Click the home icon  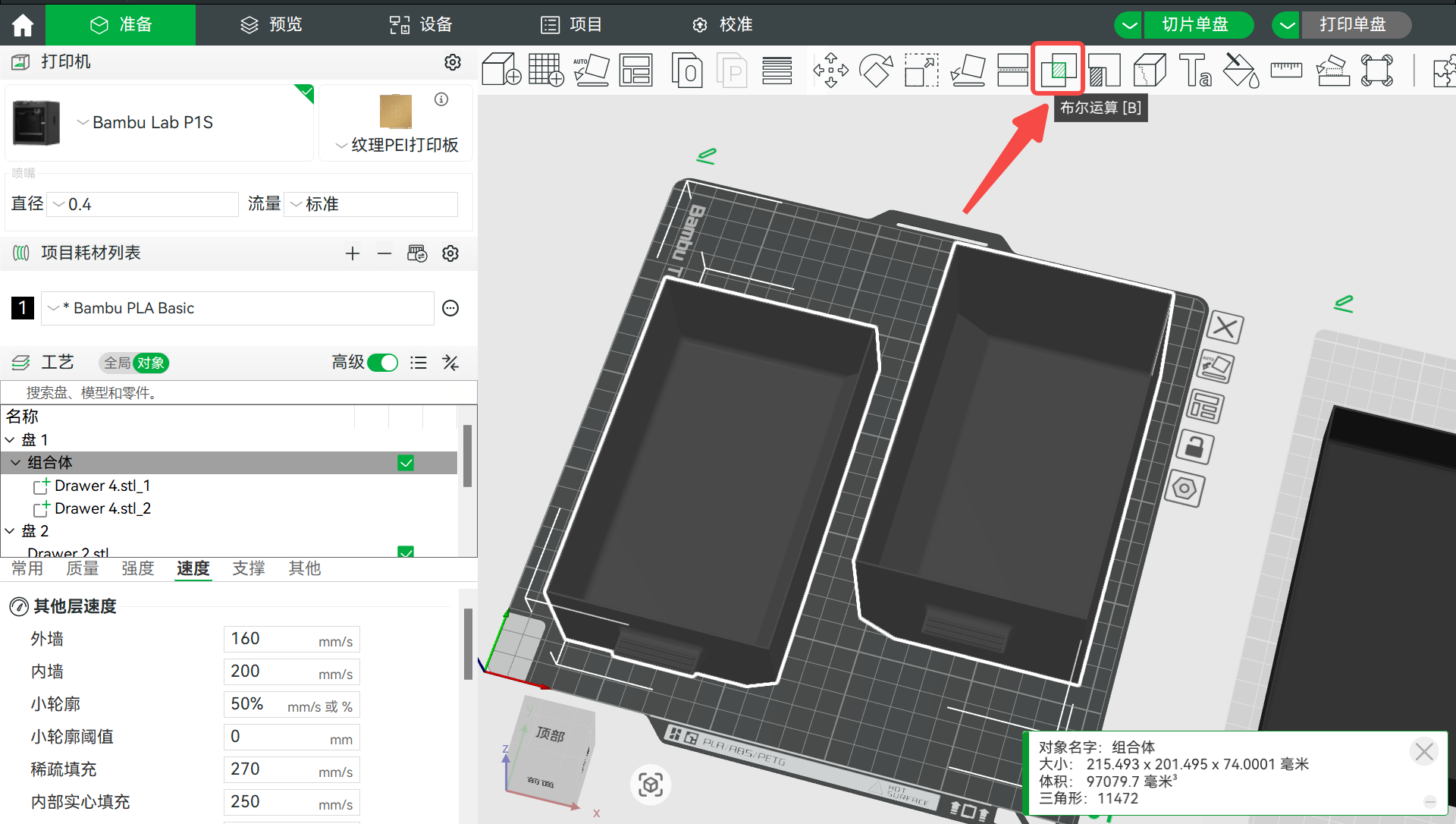(x=23, y=25)
